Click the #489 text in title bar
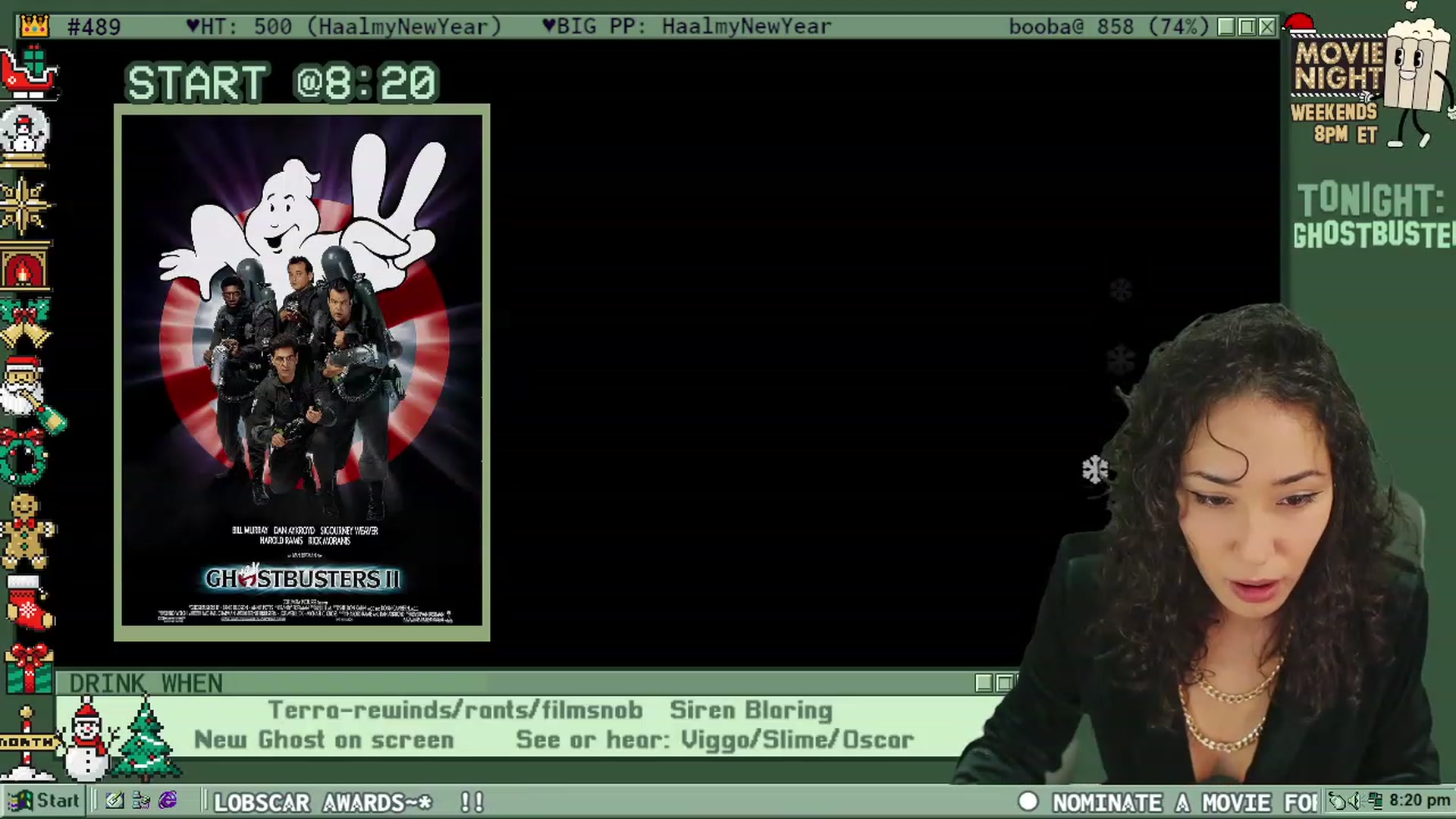1456x819 pixels. (94, 27)
